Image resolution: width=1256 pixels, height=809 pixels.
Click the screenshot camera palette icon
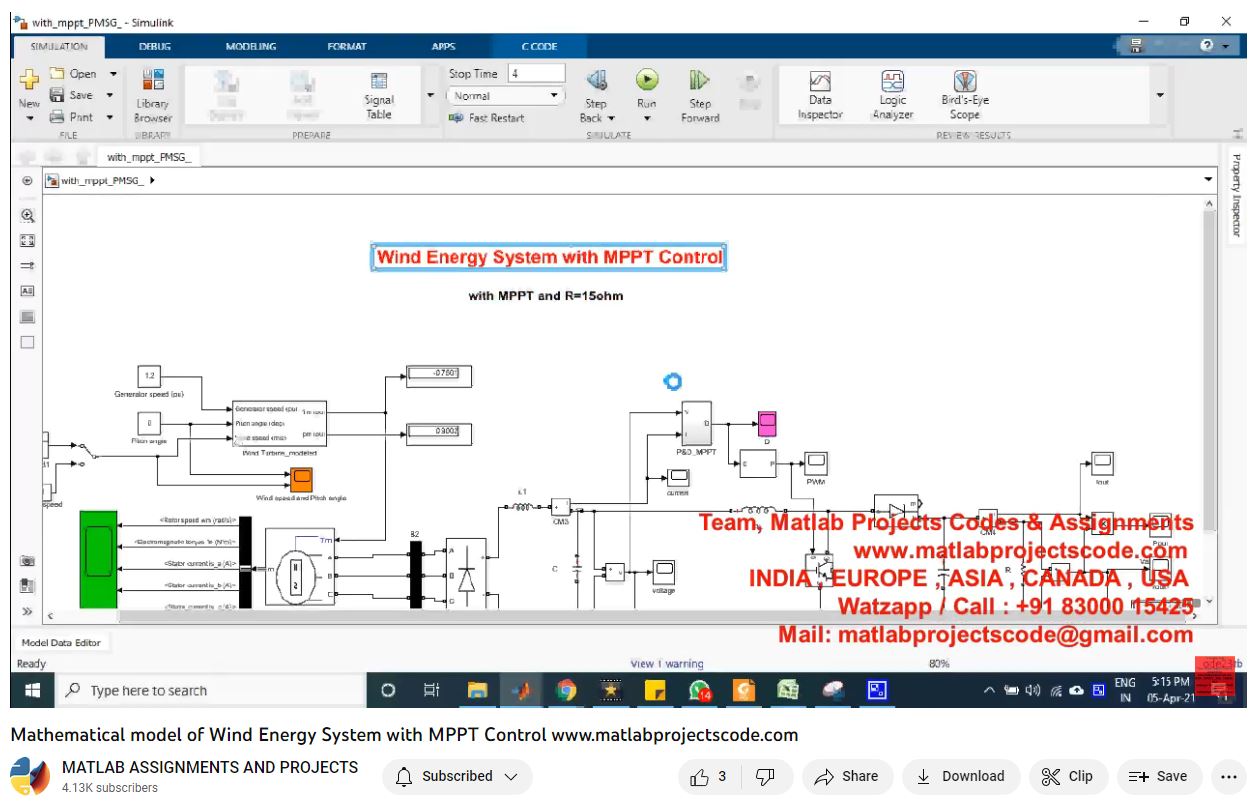point(28,562)
